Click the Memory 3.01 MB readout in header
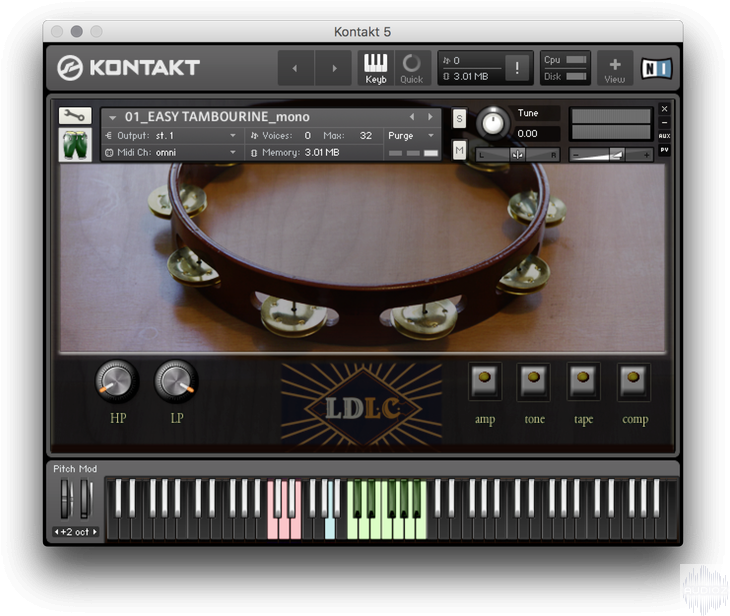The image size is (730, 616). coord(466,76)
